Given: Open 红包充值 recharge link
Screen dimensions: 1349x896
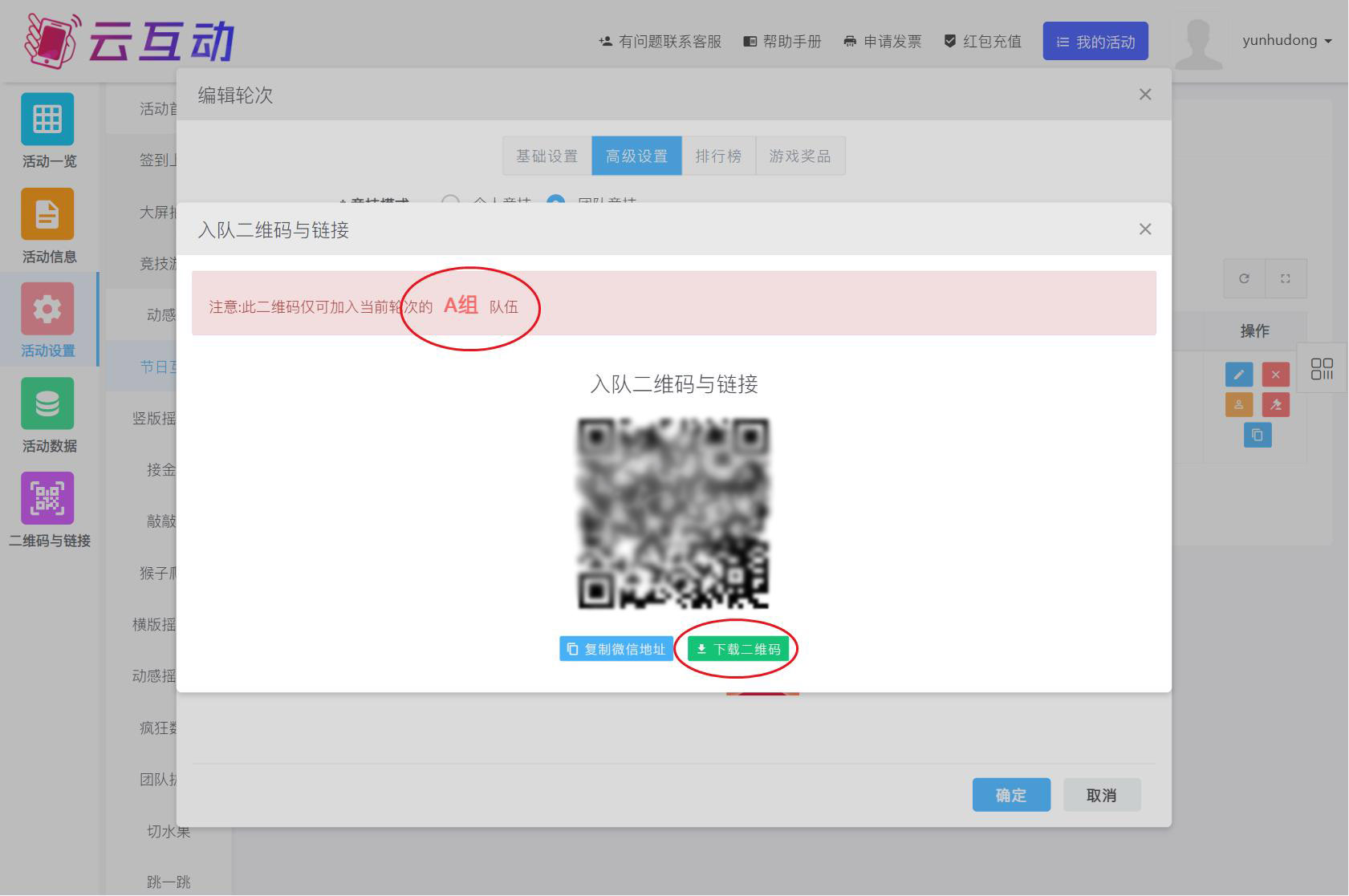Looking at the screenshot, I should pyautogui.click(x=983, y=42).
